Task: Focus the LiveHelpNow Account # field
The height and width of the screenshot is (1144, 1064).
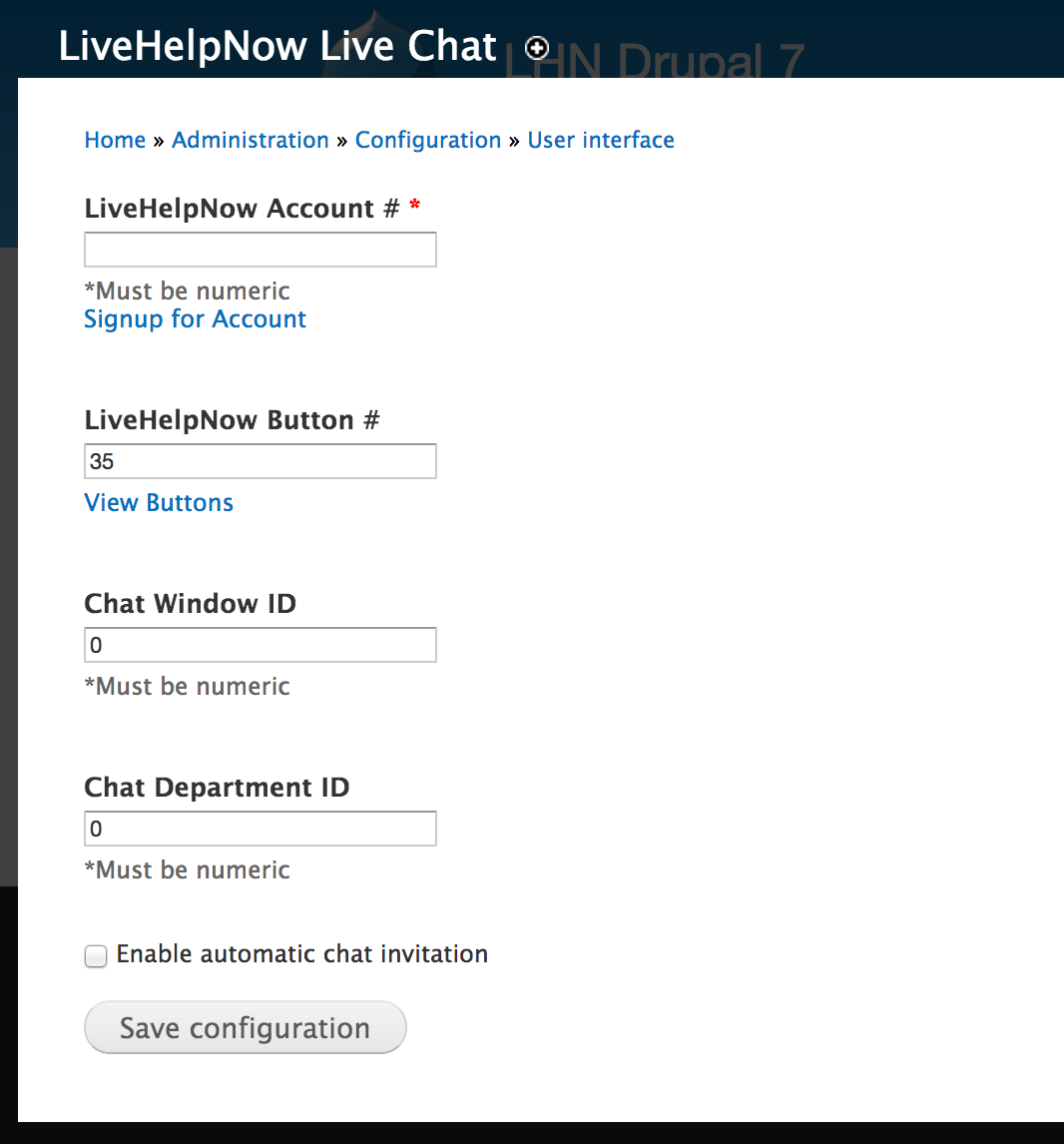Action: click(x=261, y=250)
